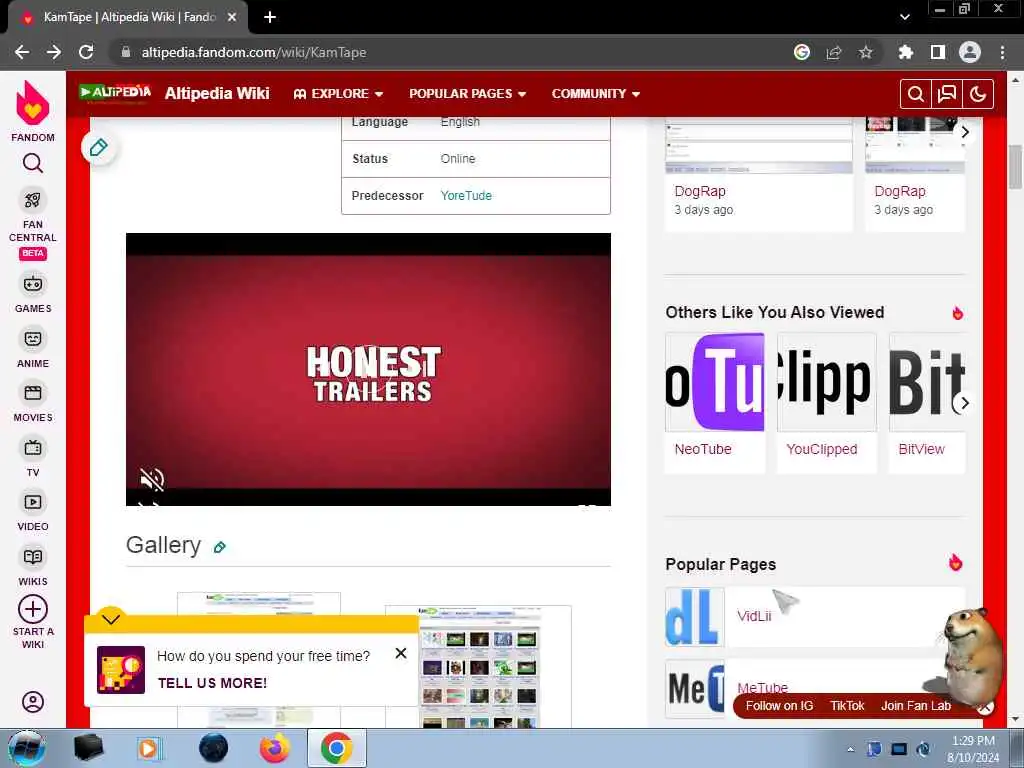Click the Altipedia green logo image
The height and width of the screenshot is (768, 1024).
pyautogui.click(x=115, y=93)
